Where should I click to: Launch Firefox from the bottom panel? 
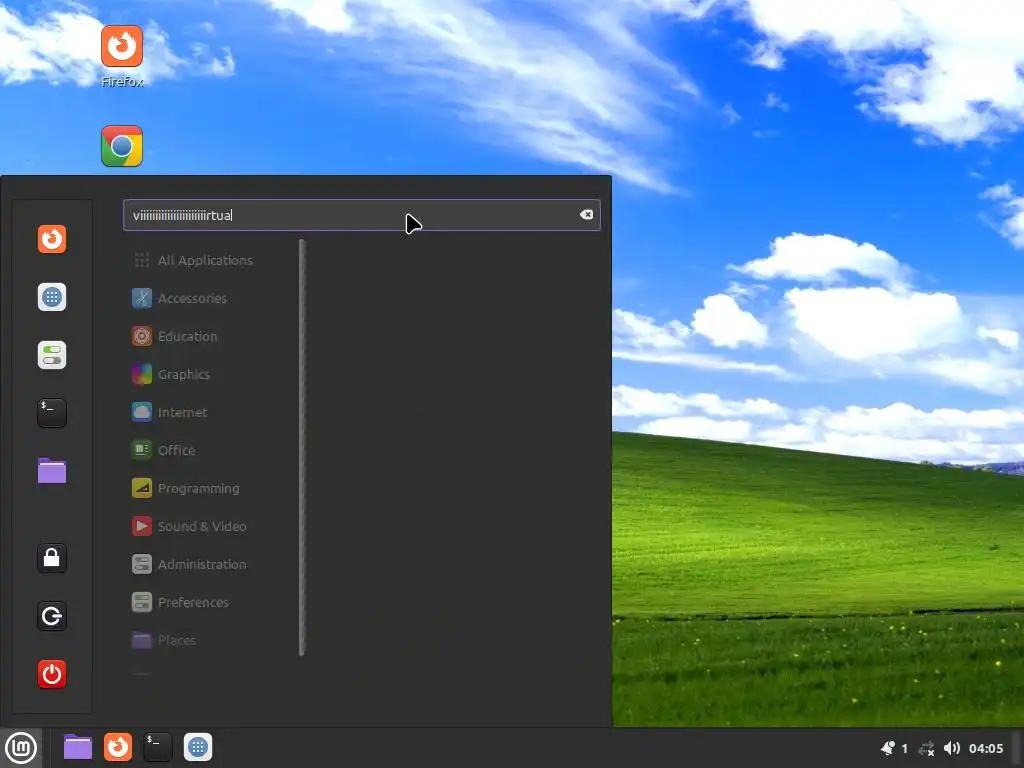click(x=118, y=747)
